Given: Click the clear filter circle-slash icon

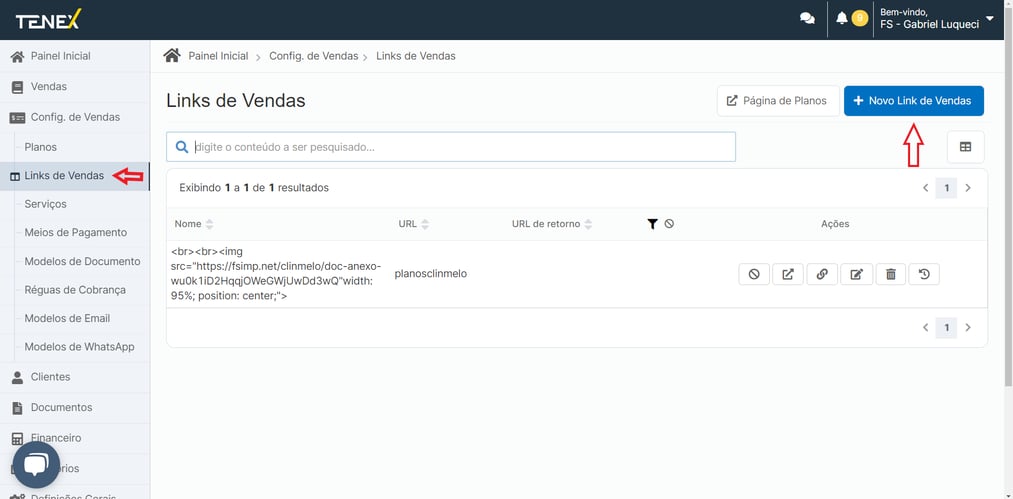Looking at the screenshot, I should pyautogui.click(x=669, y=224).
